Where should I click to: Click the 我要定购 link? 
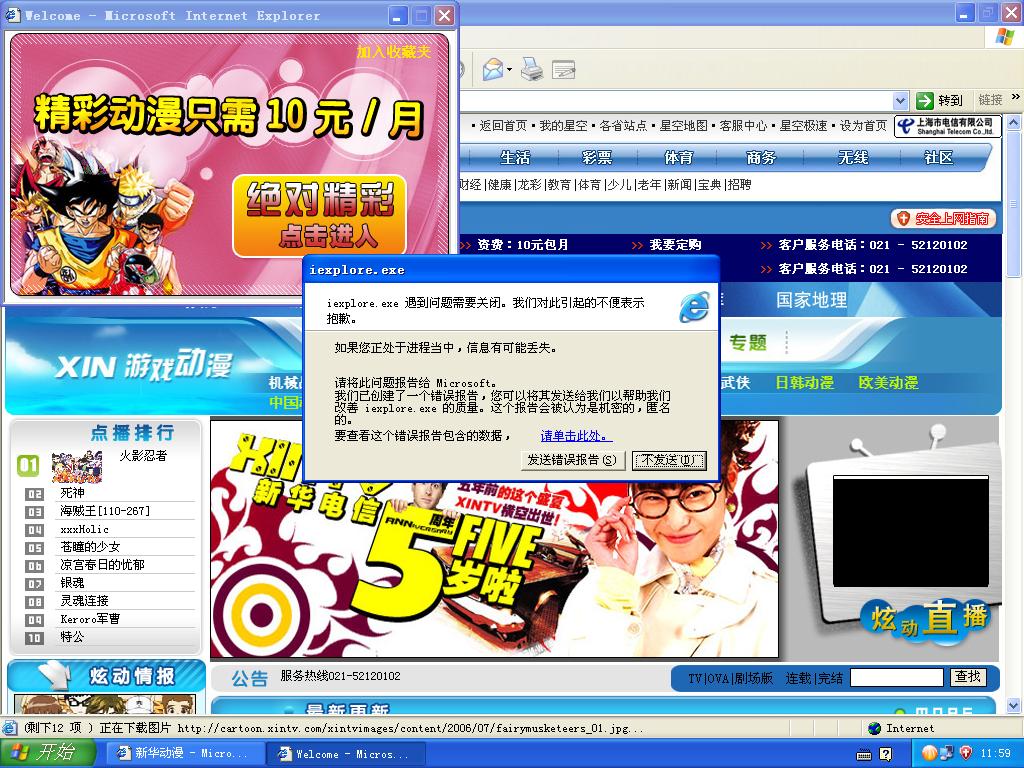[675, 245]
